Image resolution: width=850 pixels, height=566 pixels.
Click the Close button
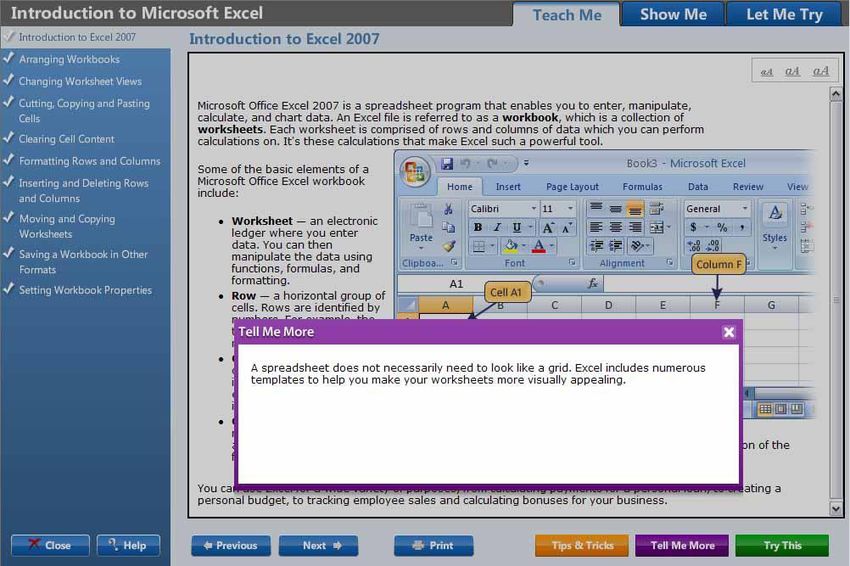(x=50, y=545)
